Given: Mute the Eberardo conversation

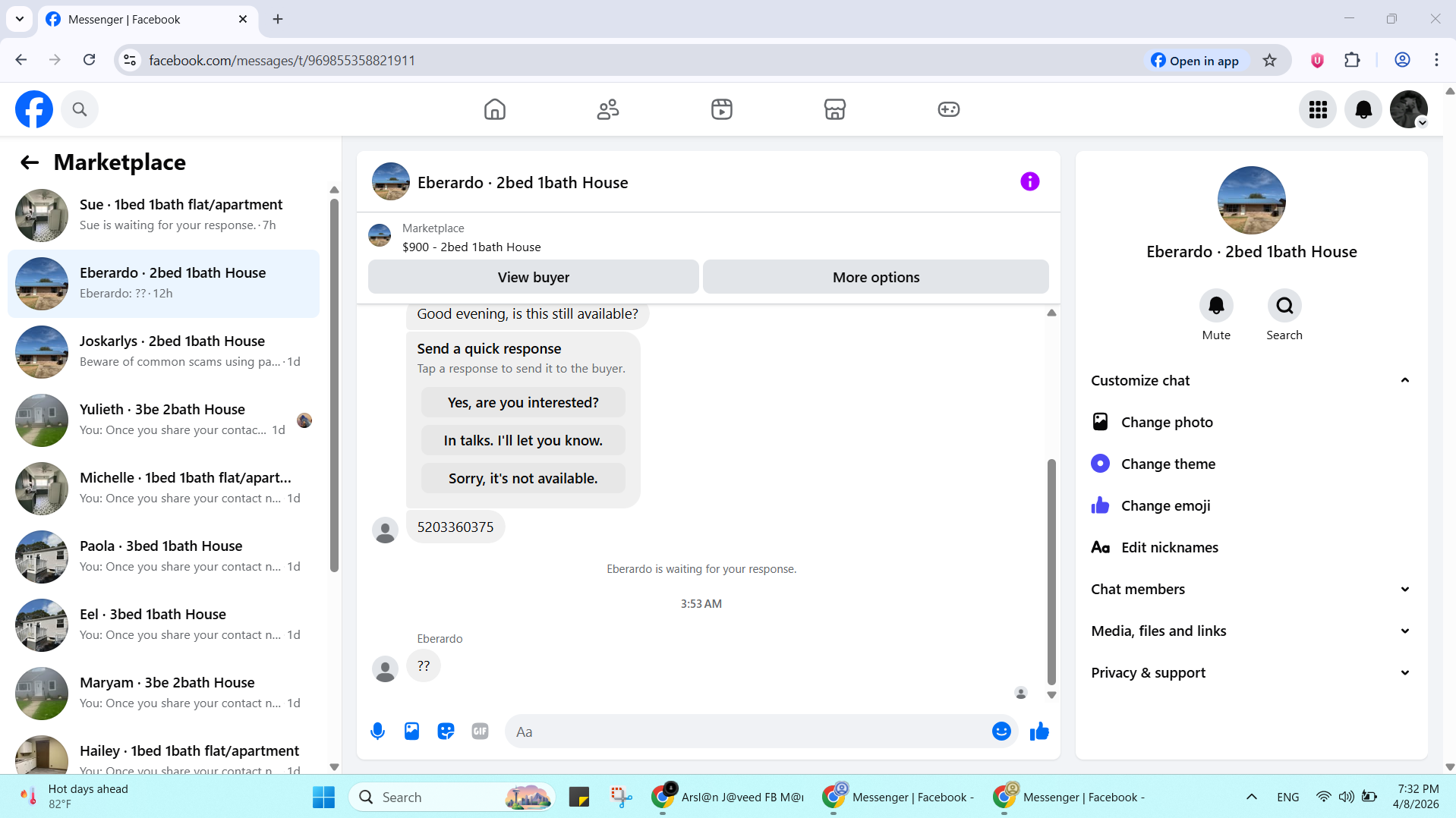Looking at the screenshot, I should click(1216, 306).
